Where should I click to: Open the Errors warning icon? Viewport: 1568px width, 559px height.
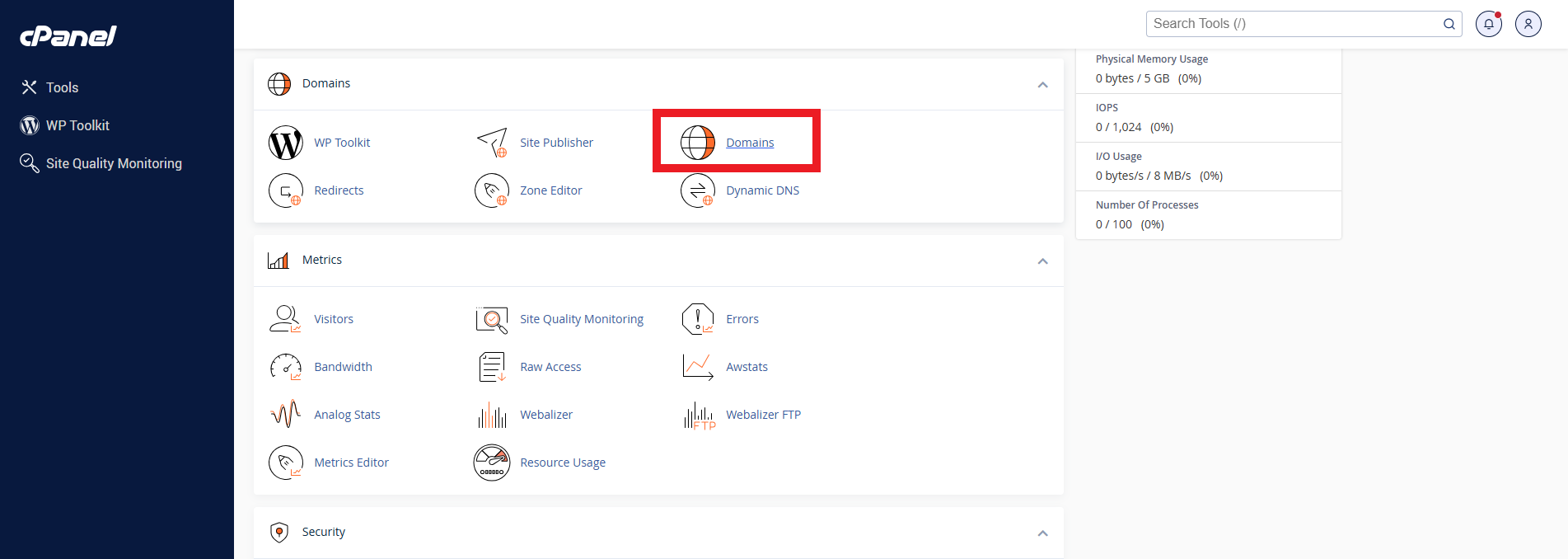pyautogui.click(x=698, y=319)
